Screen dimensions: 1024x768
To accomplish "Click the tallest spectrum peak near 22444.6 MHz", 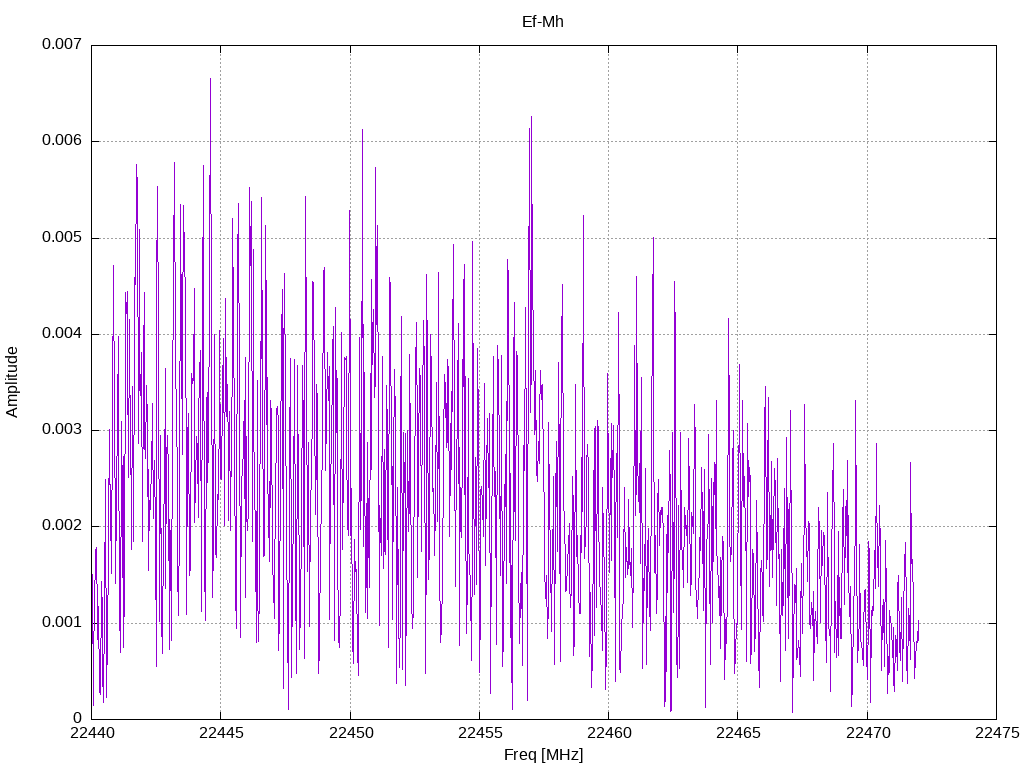I will tap(210, 79).
